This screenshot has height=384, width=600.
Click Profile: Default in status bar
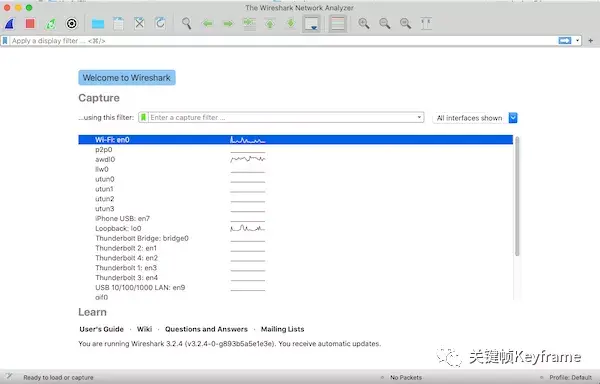coord(571,377)
